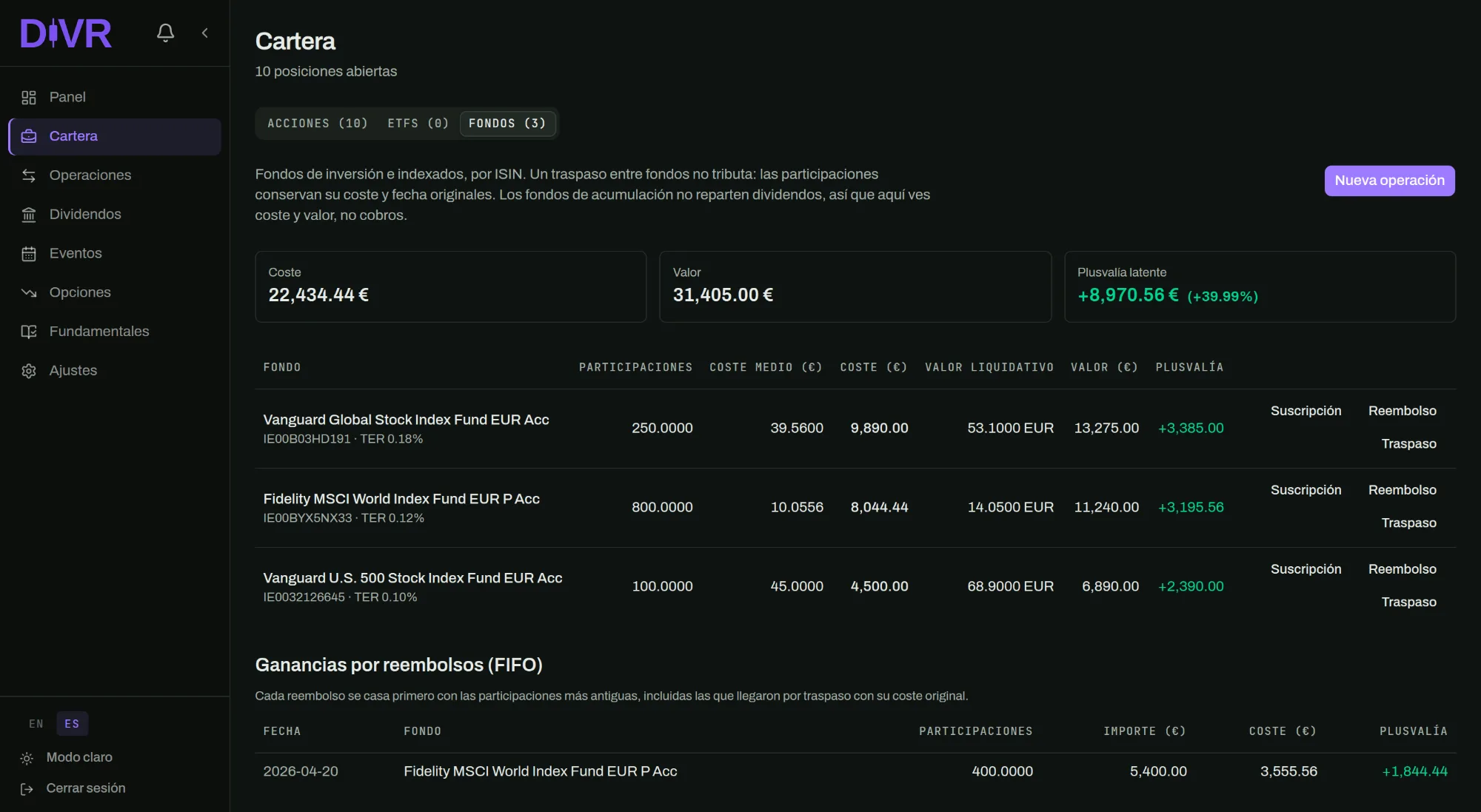Open the Fundamentales book icon
This screenshot has height=812, width=1481.
click(x=29, y=332)
